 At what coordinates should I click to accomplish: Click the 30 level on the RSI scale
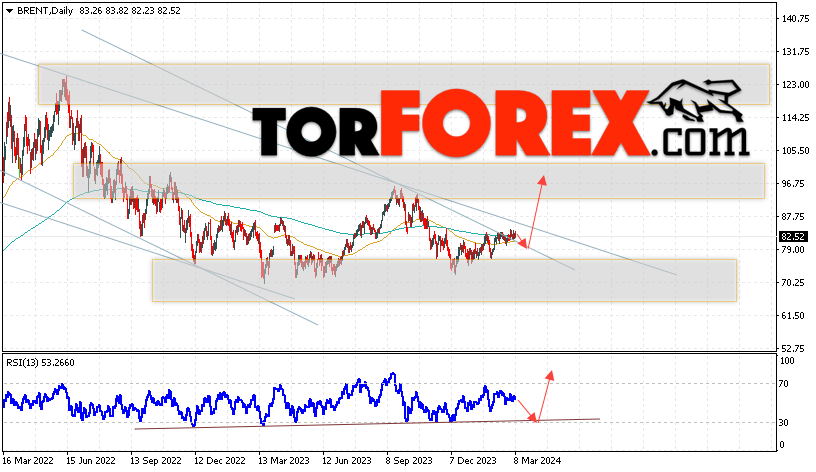784,423
